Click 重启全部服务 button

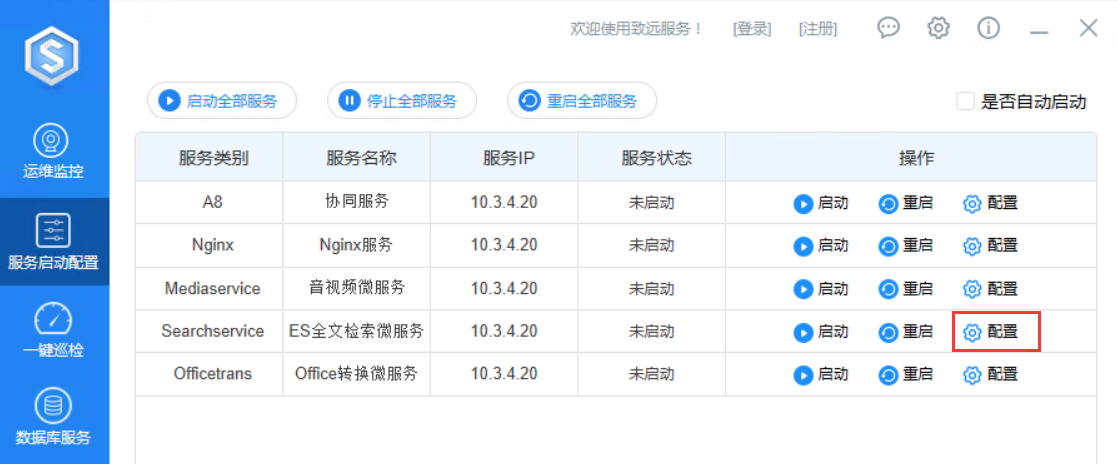(582, 100)
